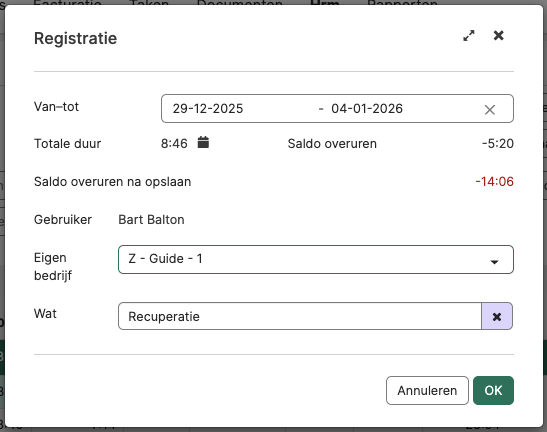Open the Eigen bedrijf dropdown
The height and width of the screenshot is (432, 547).
click(x=316, y=259)
